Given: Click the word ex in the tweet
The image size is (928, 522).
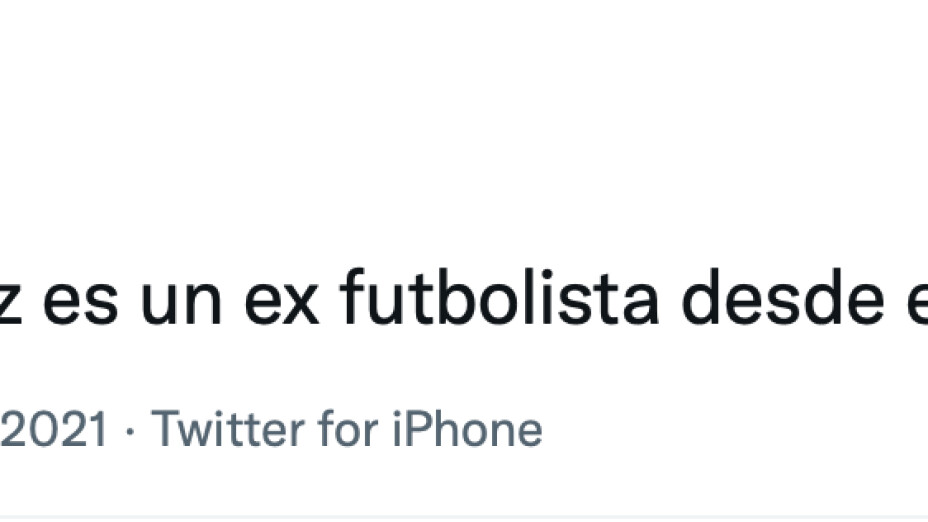Looking at the screenshot, I should pos(282,304).
